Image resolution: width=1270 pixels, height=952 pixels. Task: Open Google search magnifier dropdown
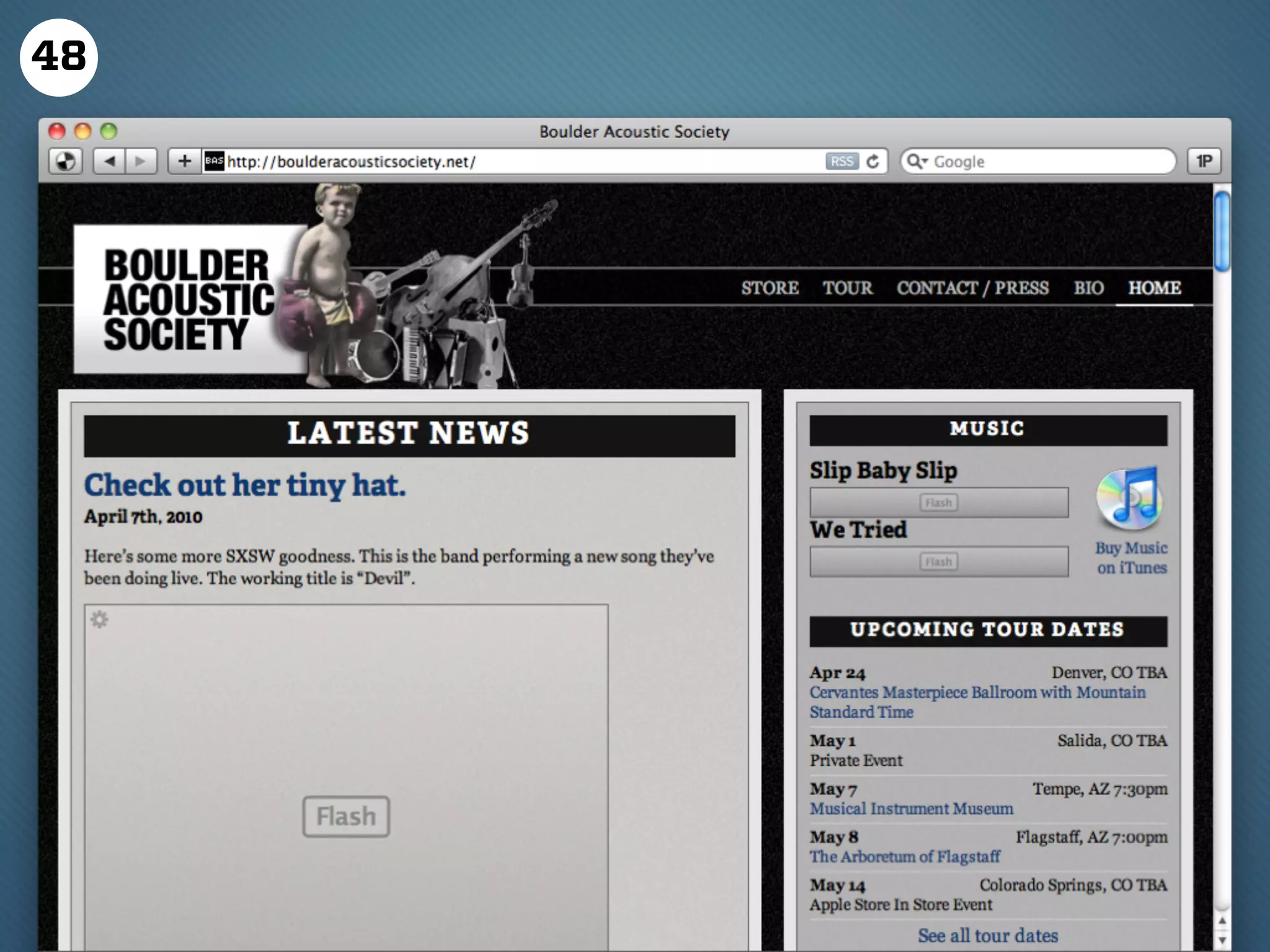[x=917, y=162]
